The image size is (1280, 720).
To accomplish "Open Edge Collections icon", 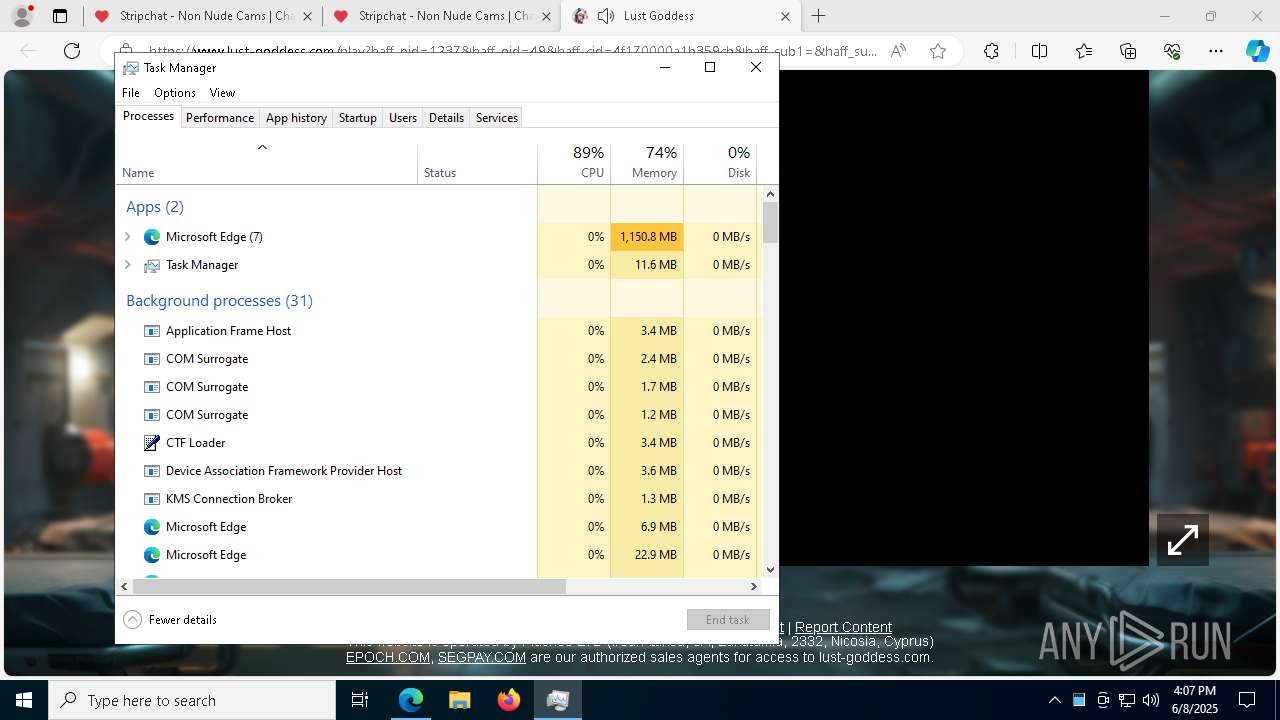I will 1128,51.
